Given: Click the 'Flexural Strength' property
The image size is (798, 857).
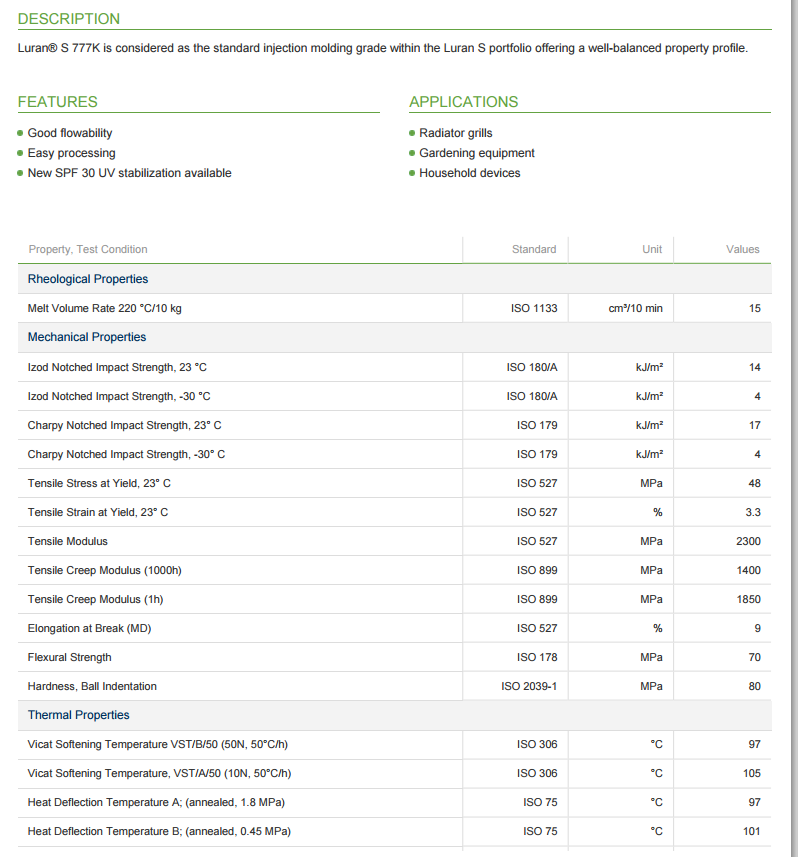Looking at the screenshot, I should pos(69,657).
